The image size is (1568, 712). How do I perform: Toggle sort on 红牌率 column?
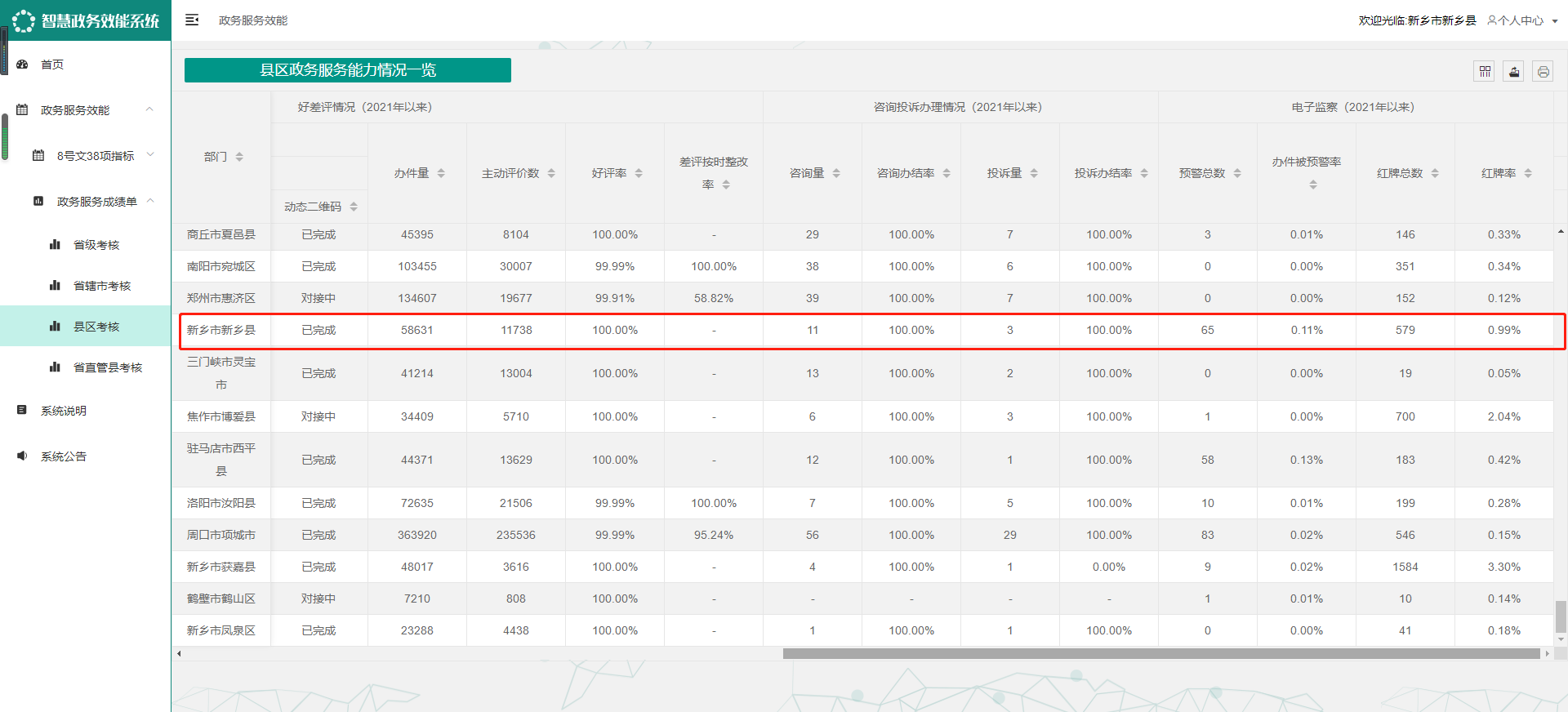click(1528, 173)
